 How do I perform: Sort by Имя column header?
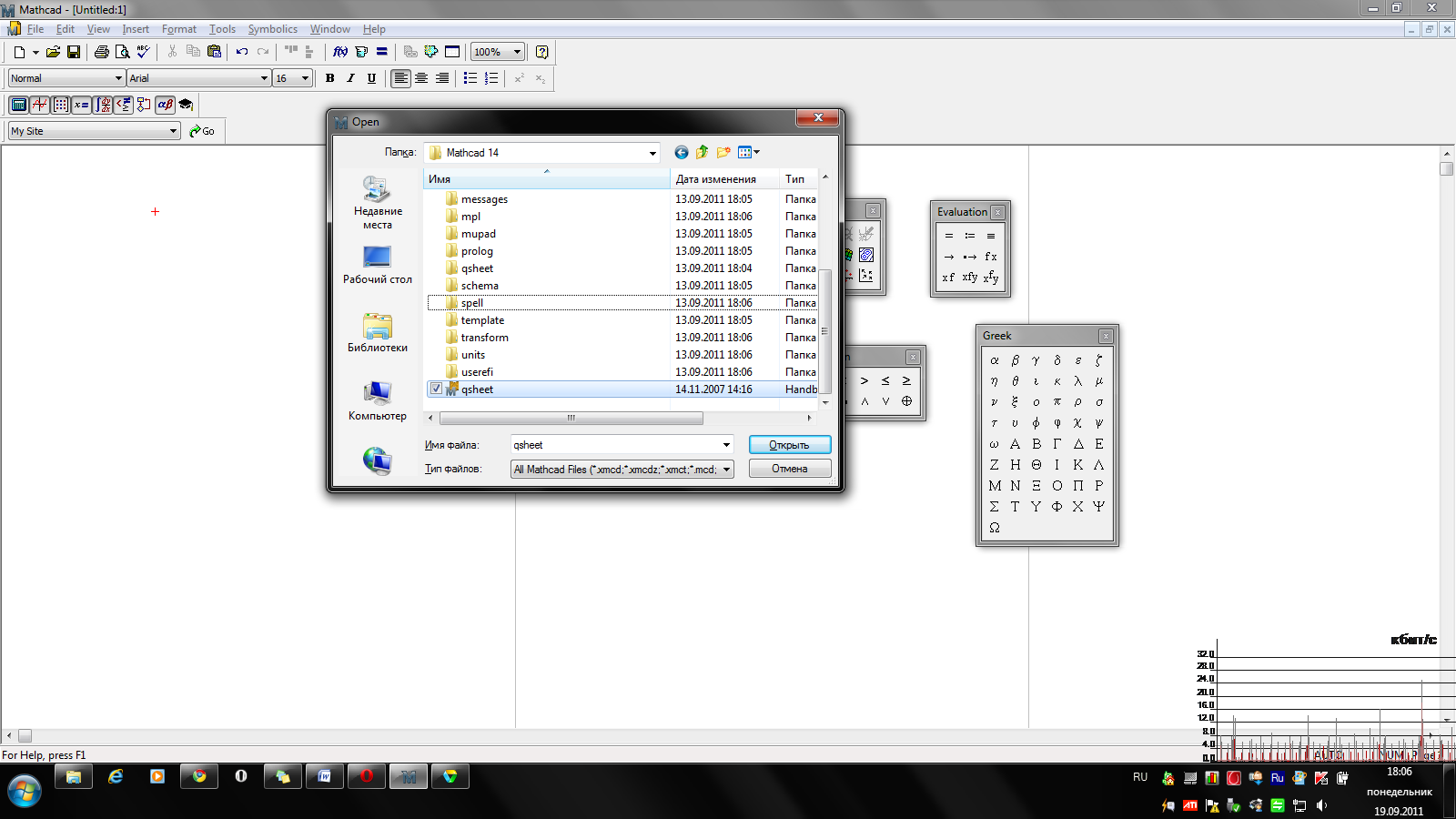click(x=547, y=179)
